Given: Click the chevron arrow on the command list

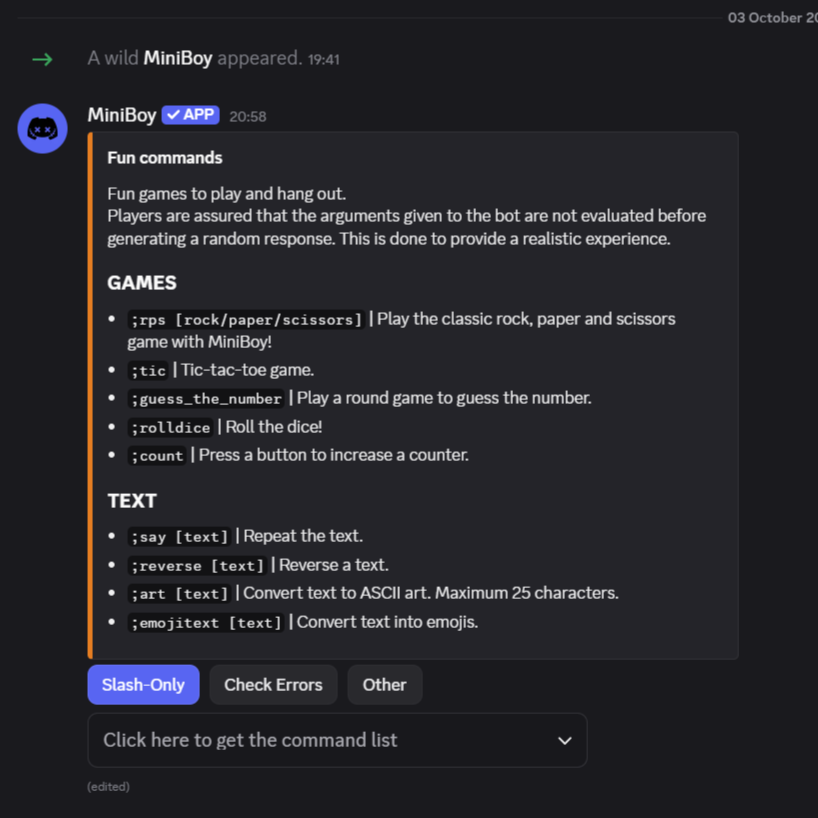Looking at the screenshot, I should [x=564, y=741].
